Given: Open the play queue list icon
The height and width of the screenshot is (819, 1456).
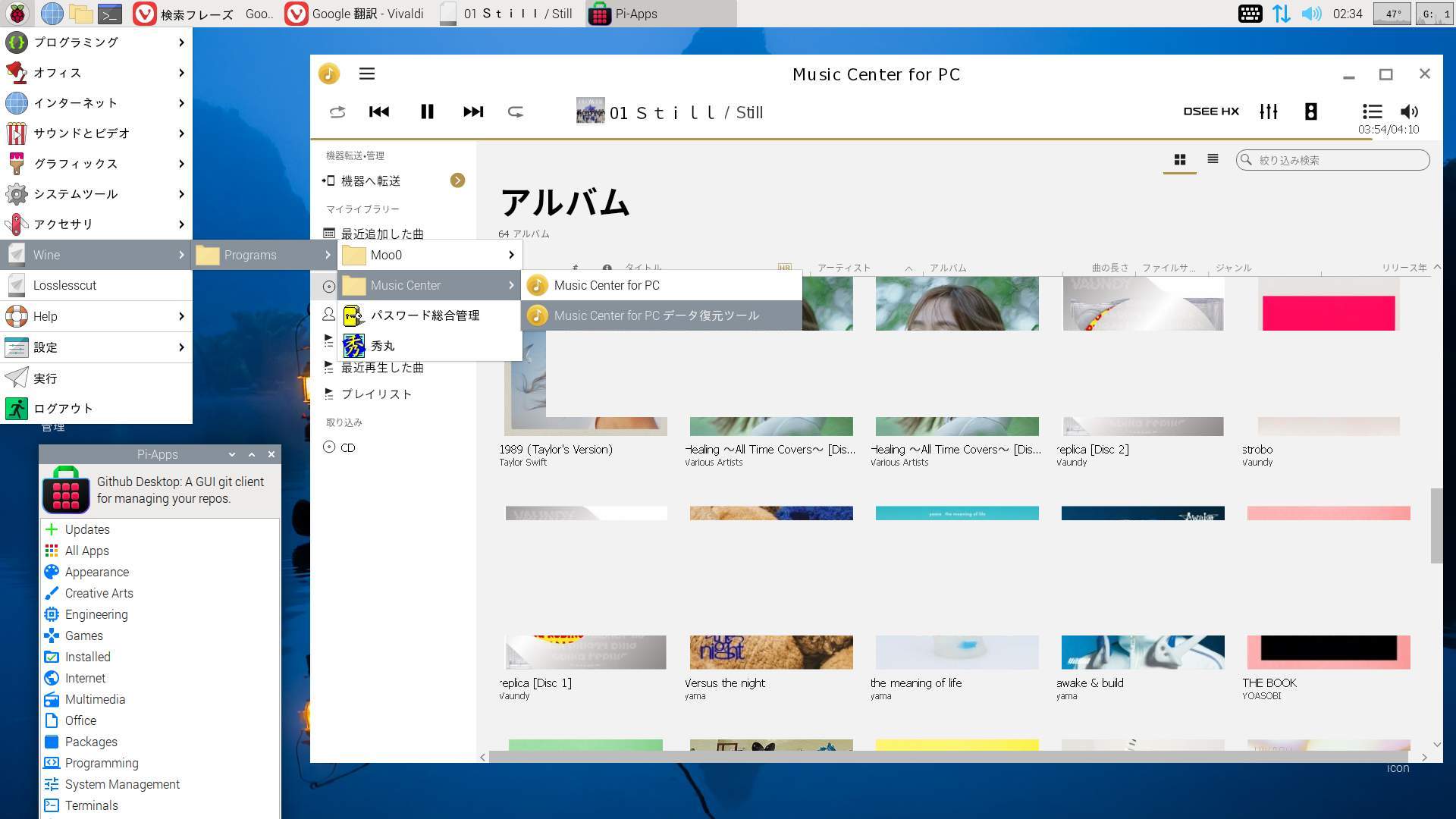Looking at the screenshot, I should (1372, 111).
